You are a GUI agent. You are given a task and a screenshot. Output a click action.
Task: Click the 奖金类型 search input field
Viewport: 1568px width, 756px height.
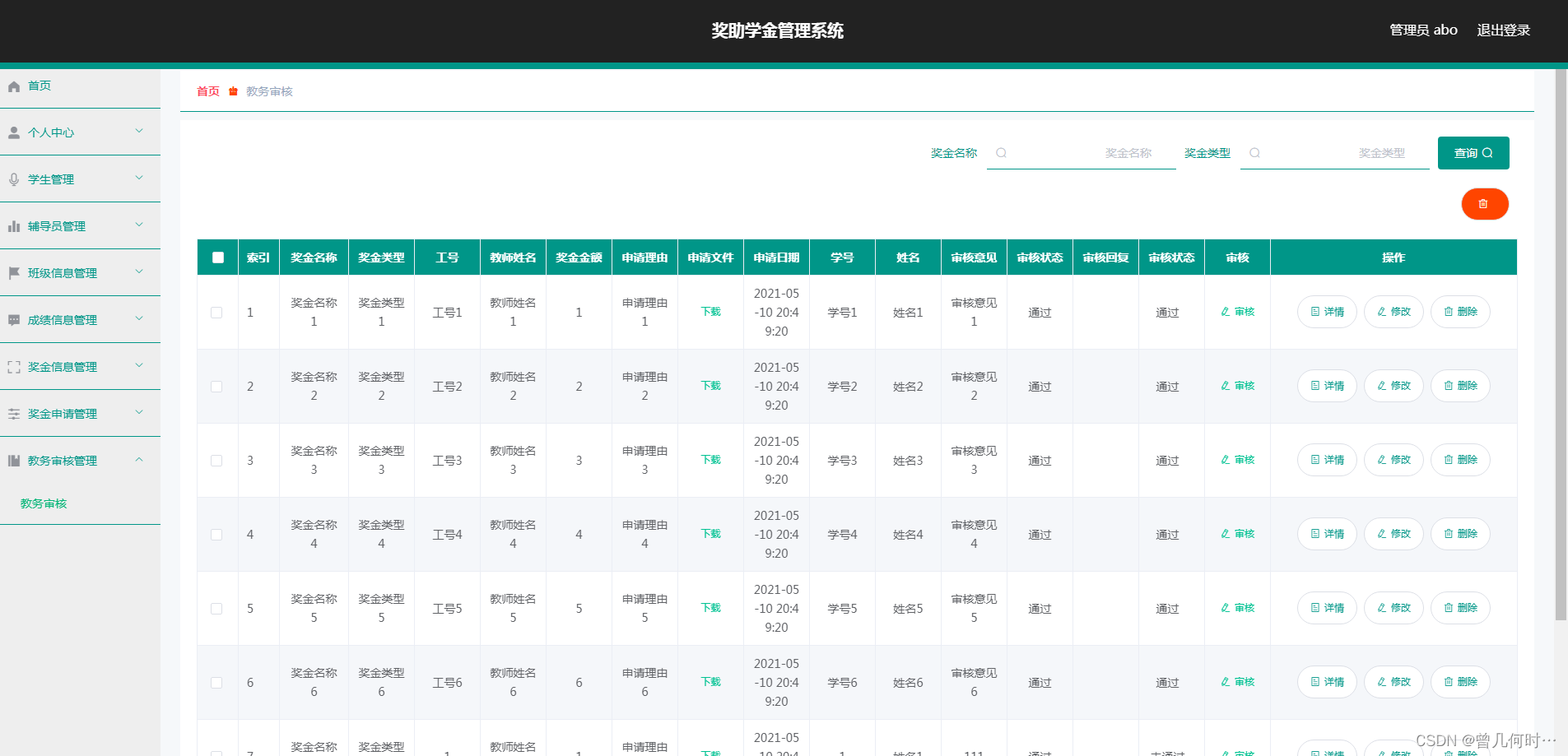coord(1335,153)
